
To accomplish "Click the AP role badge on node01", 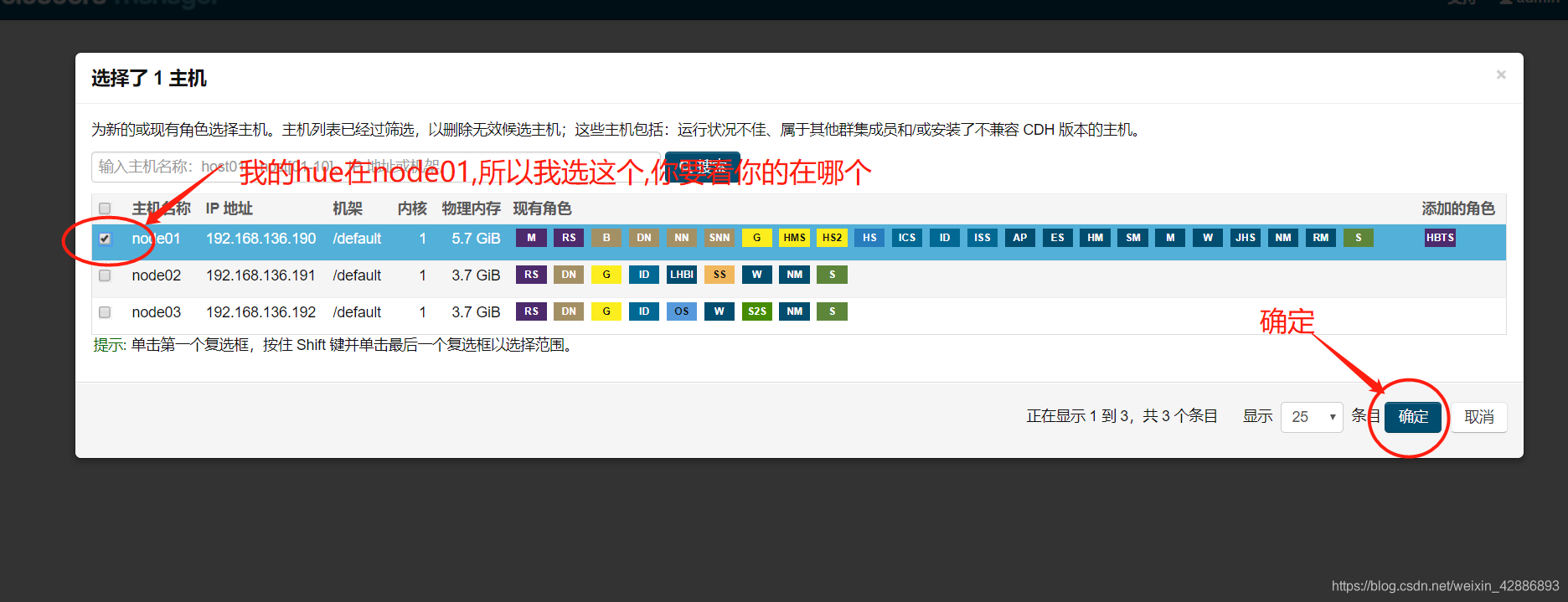I will coord(1020,238).
